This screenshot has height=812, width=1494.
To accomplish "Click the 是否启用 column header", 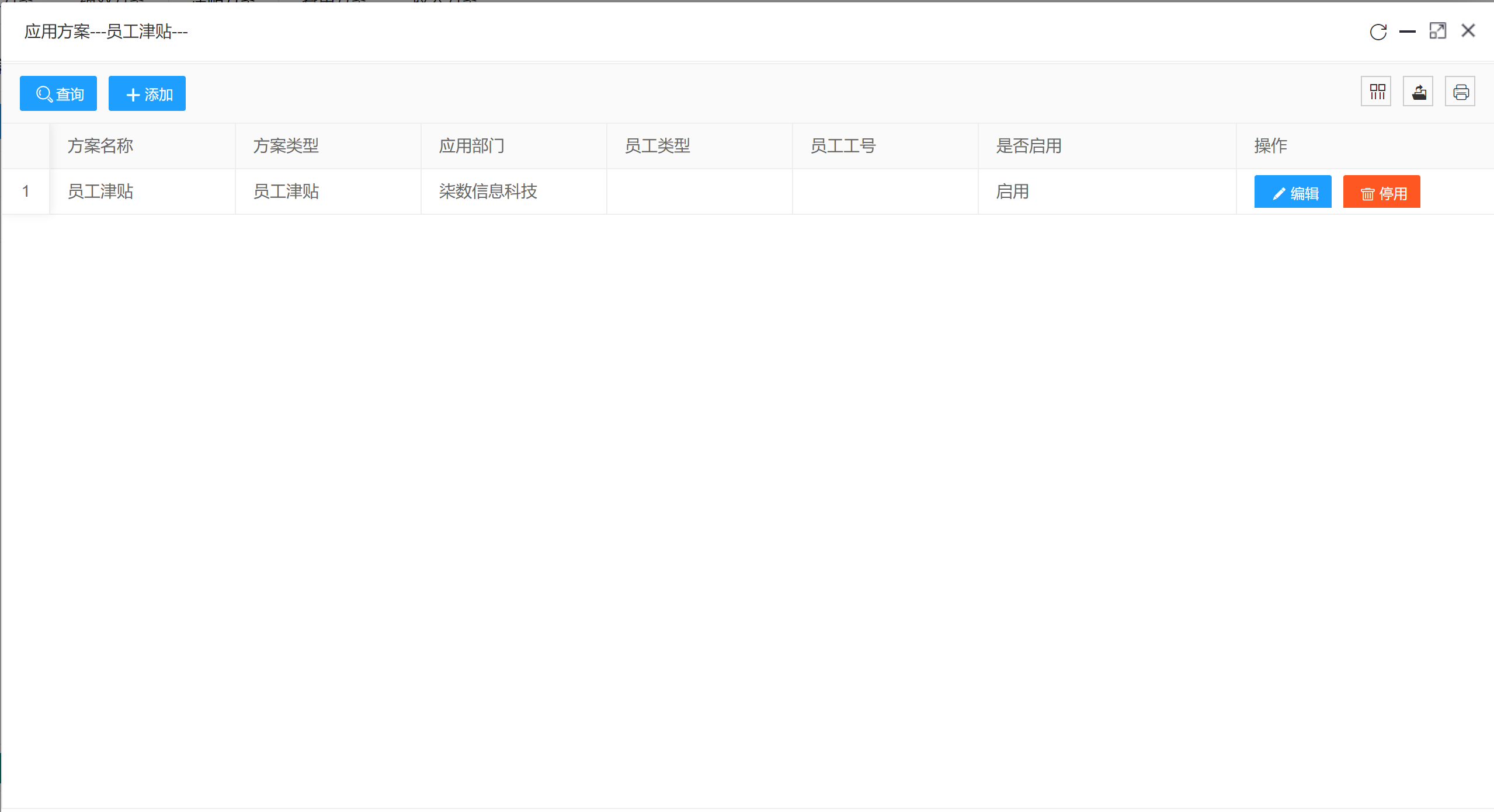I will click(1029, 146).
